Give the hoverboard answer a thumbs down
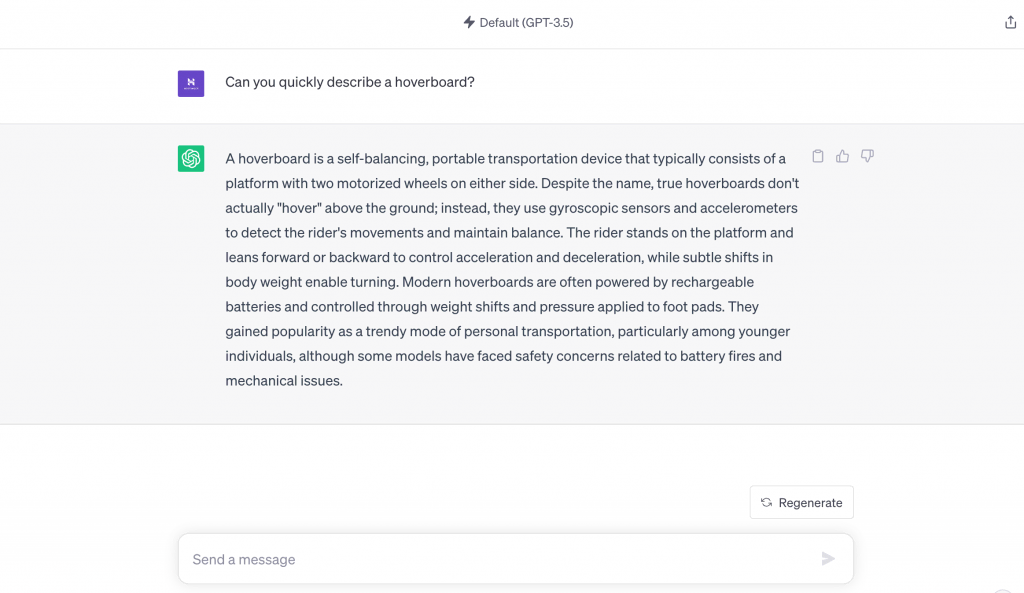The image size is (1024, 593). click(868, 156)
